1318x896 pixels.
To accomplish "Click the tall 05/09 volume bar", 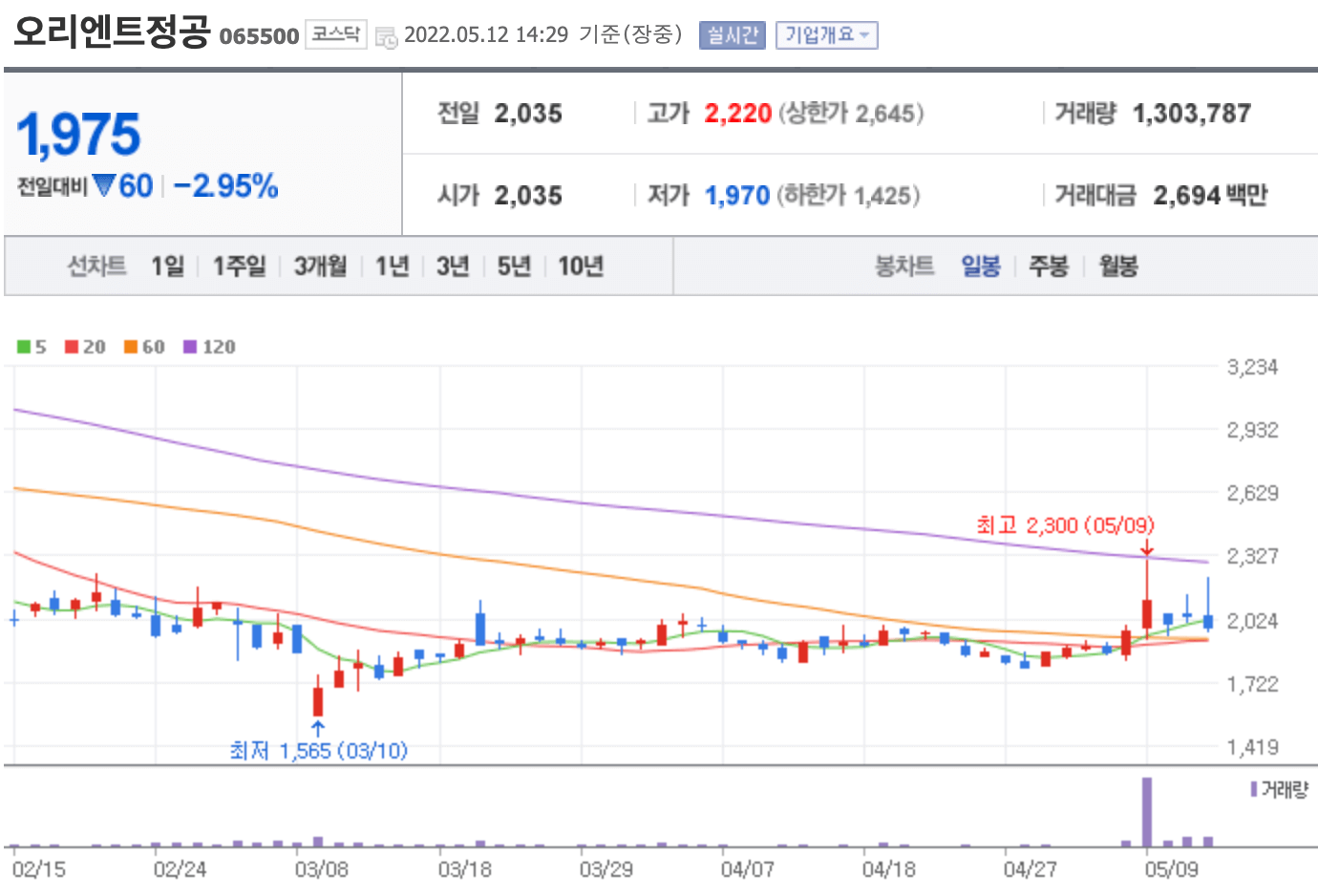I will pyautogui.click(x=1147, y=812).
